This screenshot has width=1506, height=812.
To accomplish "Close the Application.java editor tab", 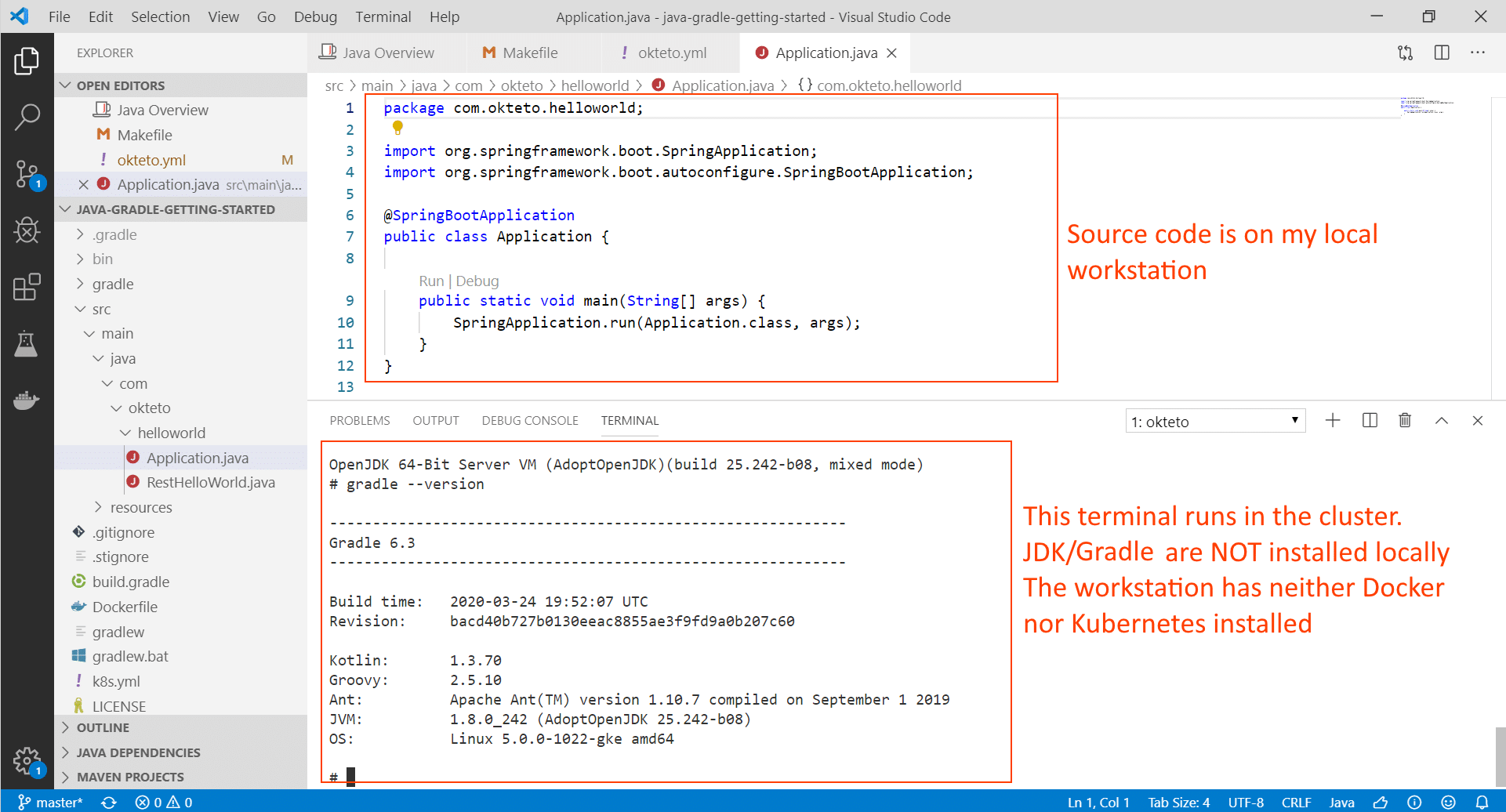I will [x=891, y=53].
